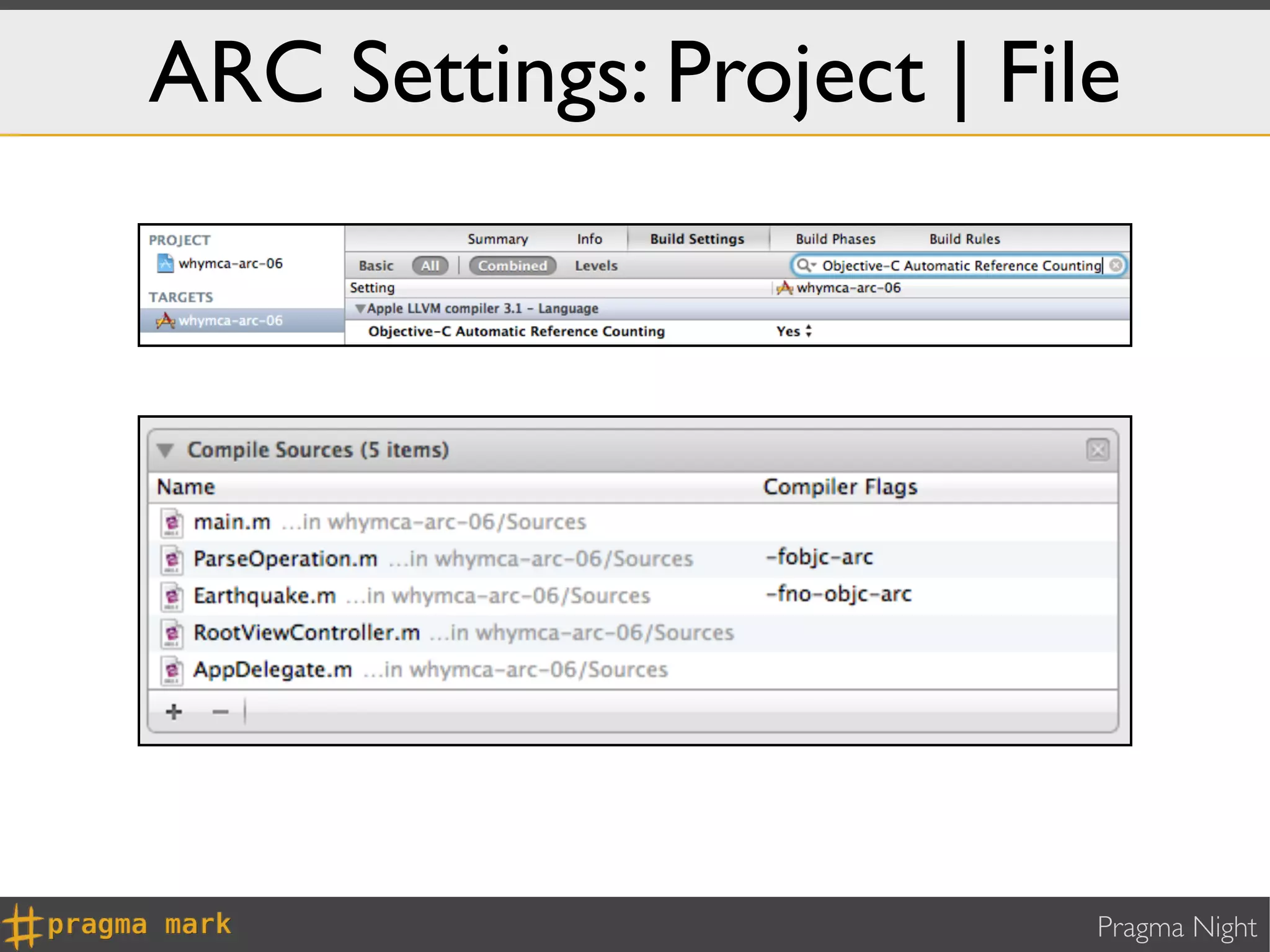
Task: Click the whymca-arc-06 column header
Action: tap(848, 288)
